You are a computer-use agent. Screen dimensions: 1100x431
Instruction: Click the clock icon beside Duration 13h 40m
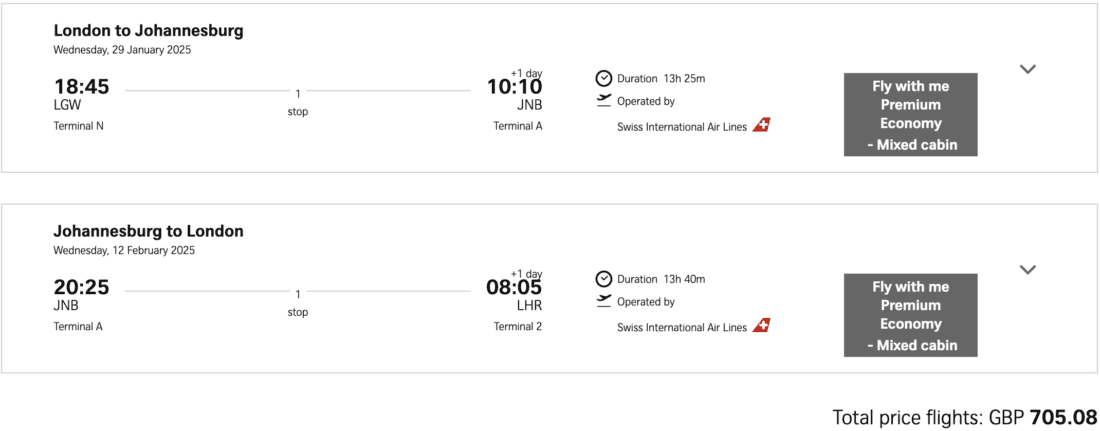pos(604,279)
